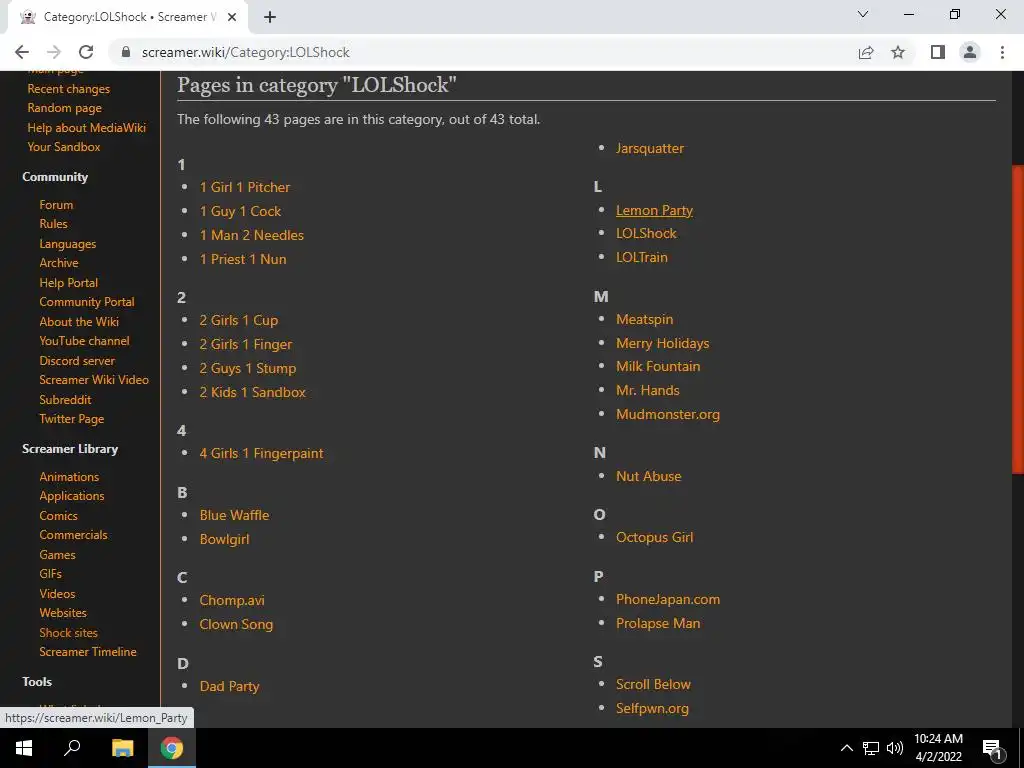Reload the current page
The width and height of the screenshot is (1024, 768).
86,52
